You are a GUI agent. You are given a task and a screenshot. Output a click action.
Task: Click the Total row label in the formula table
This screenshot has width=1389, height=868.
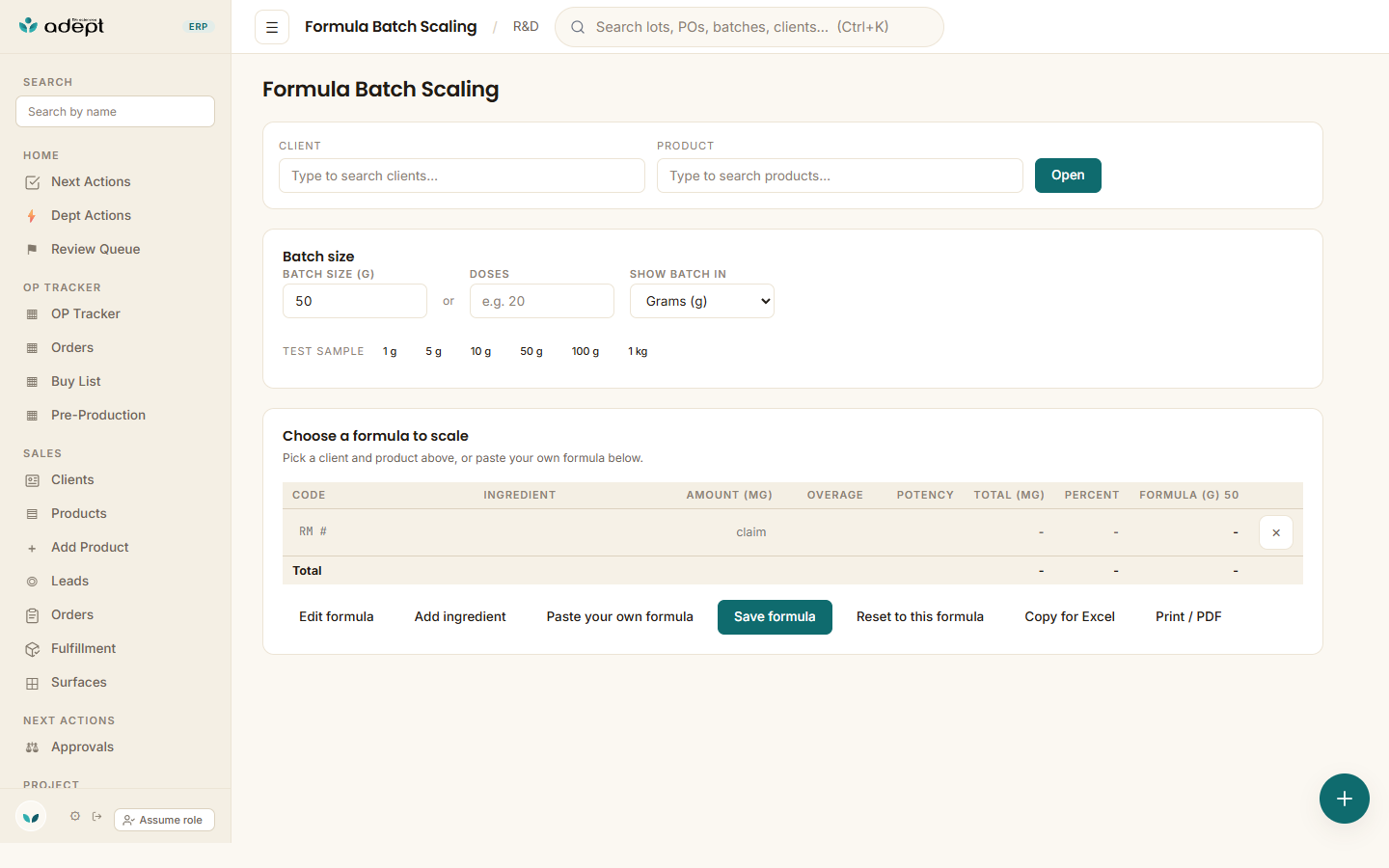pos(307,571)
